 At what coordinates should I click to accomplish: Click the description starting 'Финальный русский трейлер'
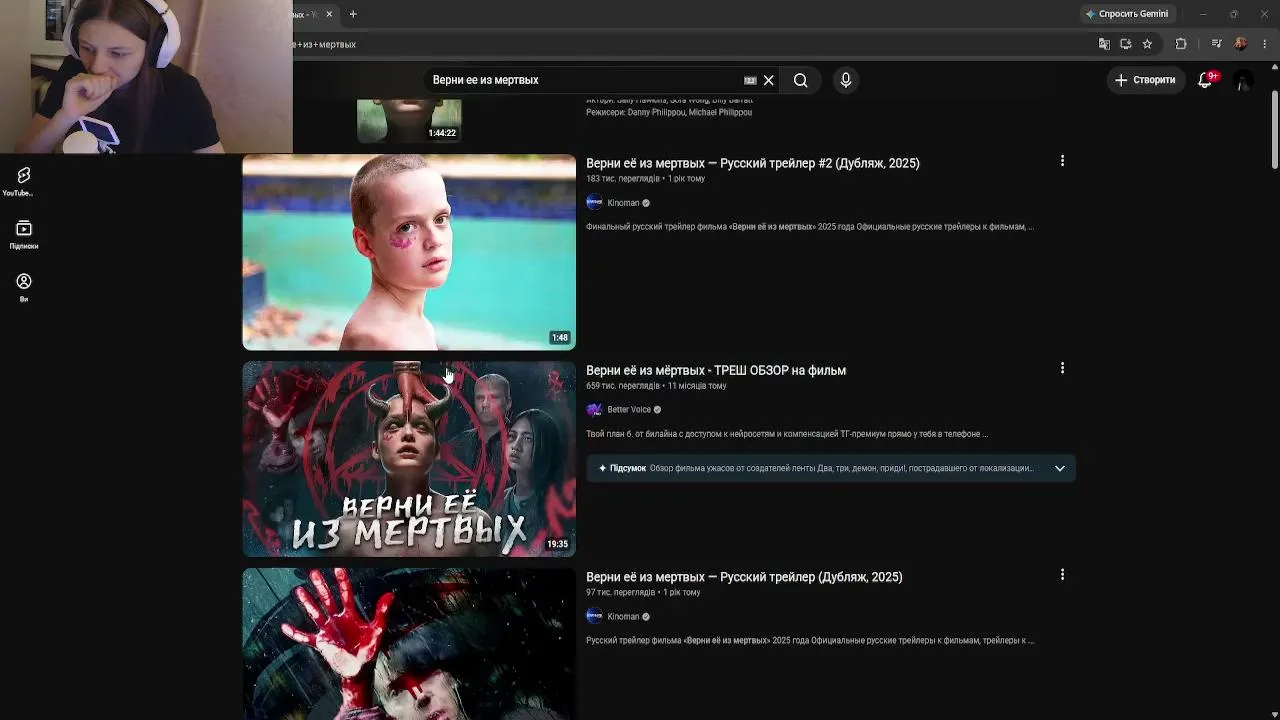coord(810,227)
